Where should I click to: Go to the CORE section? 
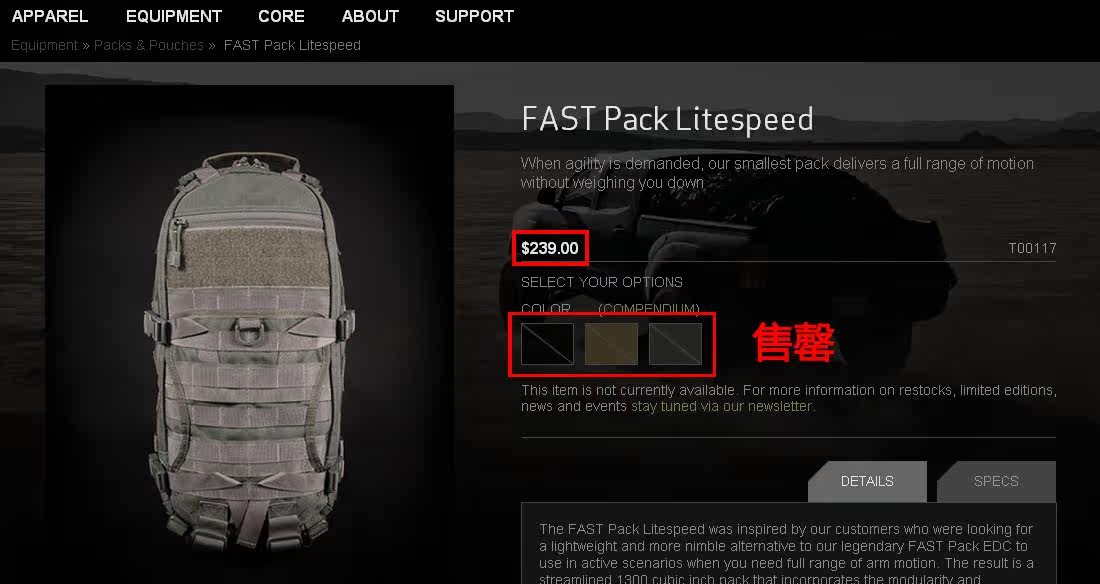click(x=281, y=16)
